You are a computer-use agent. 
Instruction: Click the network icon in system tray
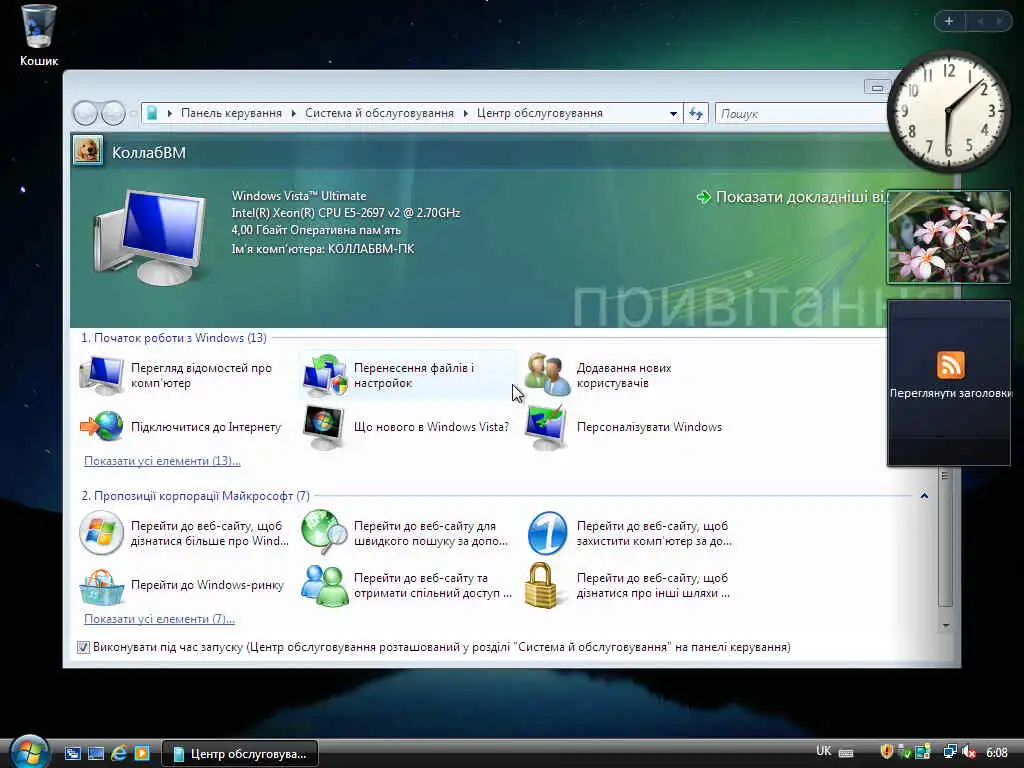click(x=950, y=752)
